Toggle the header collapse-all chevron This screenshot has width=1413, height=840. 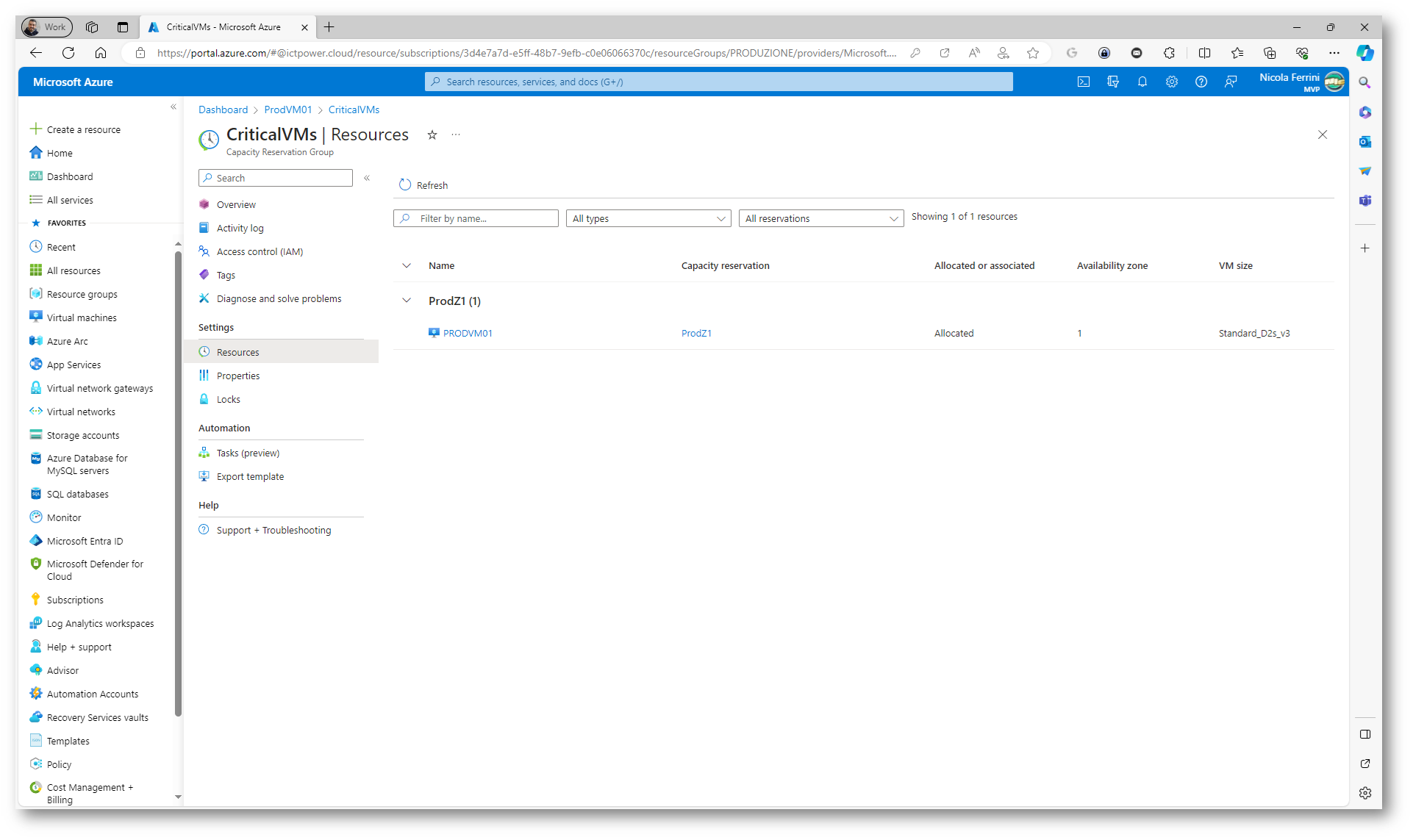click(407, 265)
